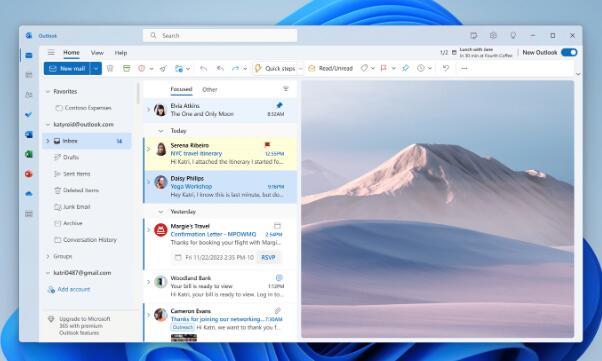Viewport: 602px width, 361px height.
Task: Toggle the hamburger navigation pane button
Action: (51, 53)
